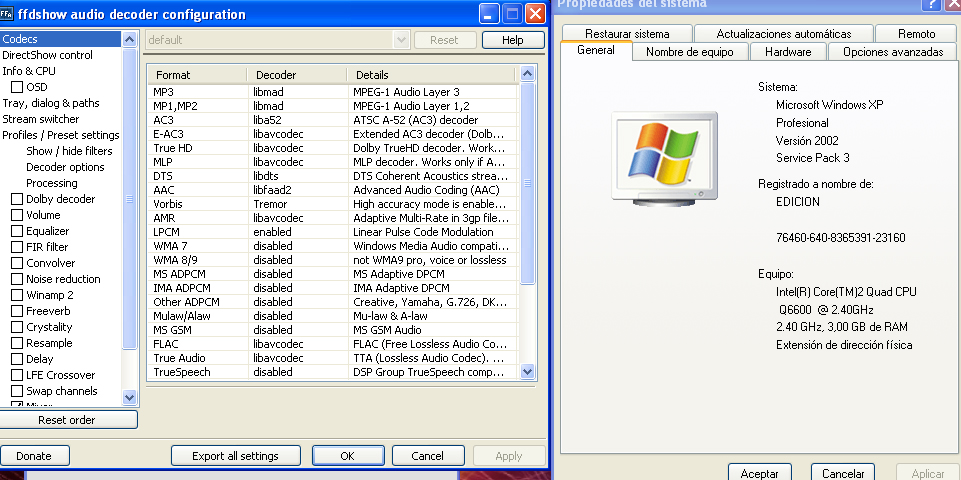The width and height of the screenshot is (961, 480).
Task: Click the codec list scrollbar thumb
Action: 527,183
